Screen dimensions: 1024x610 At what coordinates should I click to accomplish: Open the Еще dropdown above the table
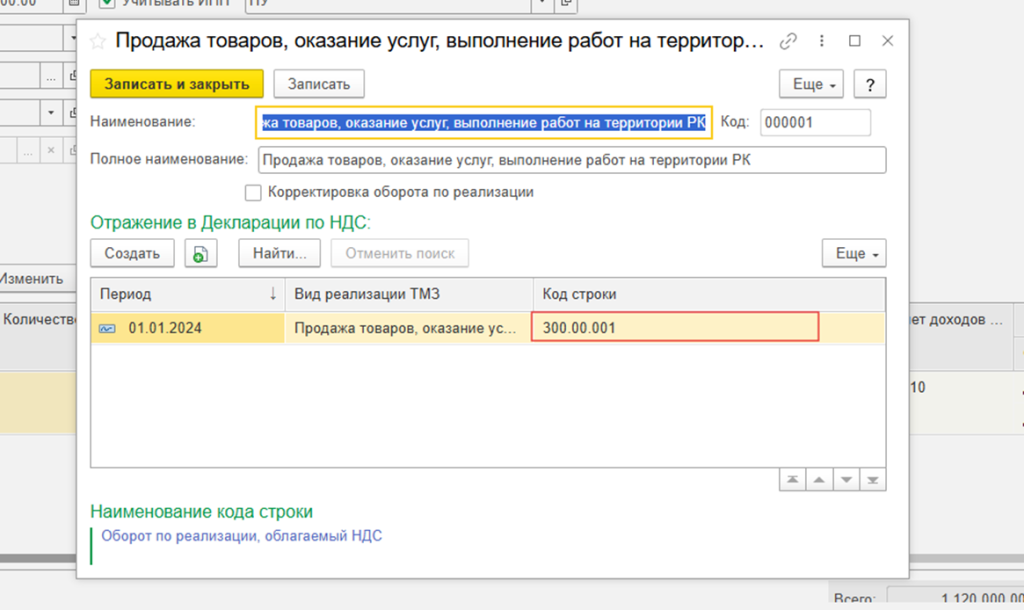[x=853, y=253]
